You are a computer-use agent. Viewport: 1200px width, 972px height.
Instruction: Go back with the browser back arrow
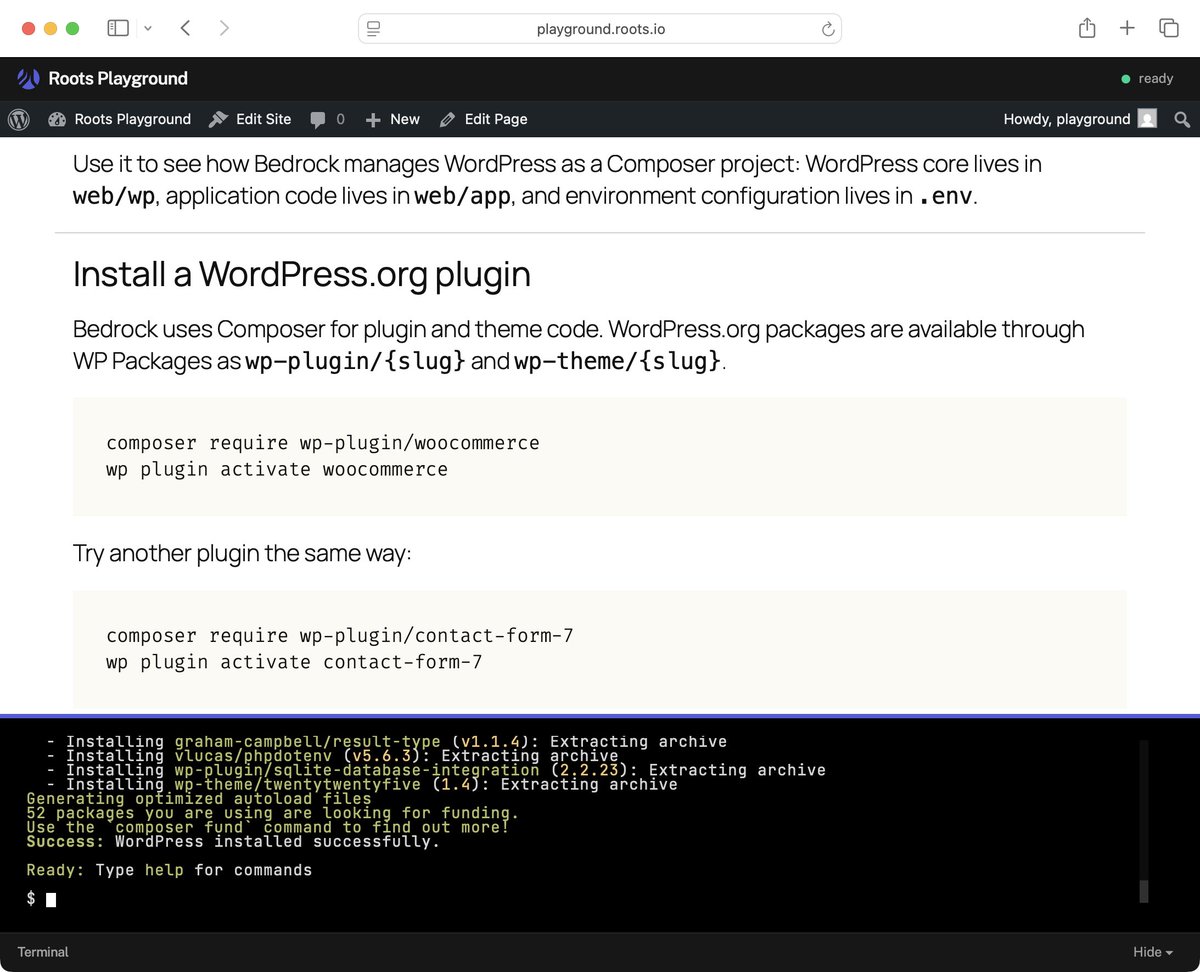(185, 28)
